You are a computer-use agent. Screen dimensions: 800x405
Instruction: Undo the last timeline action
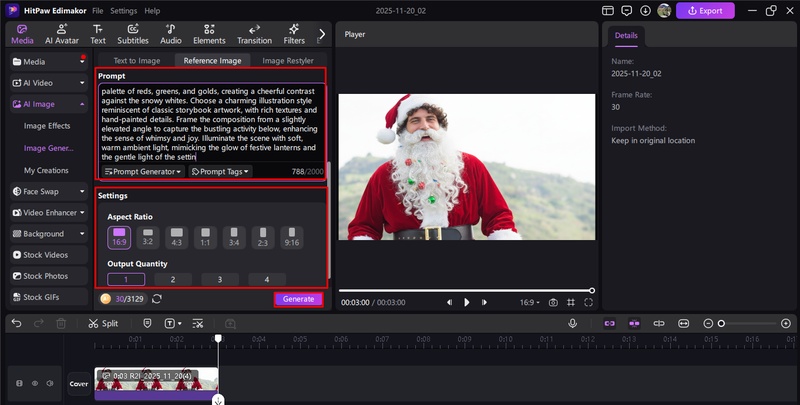click(x=16, y=323)
